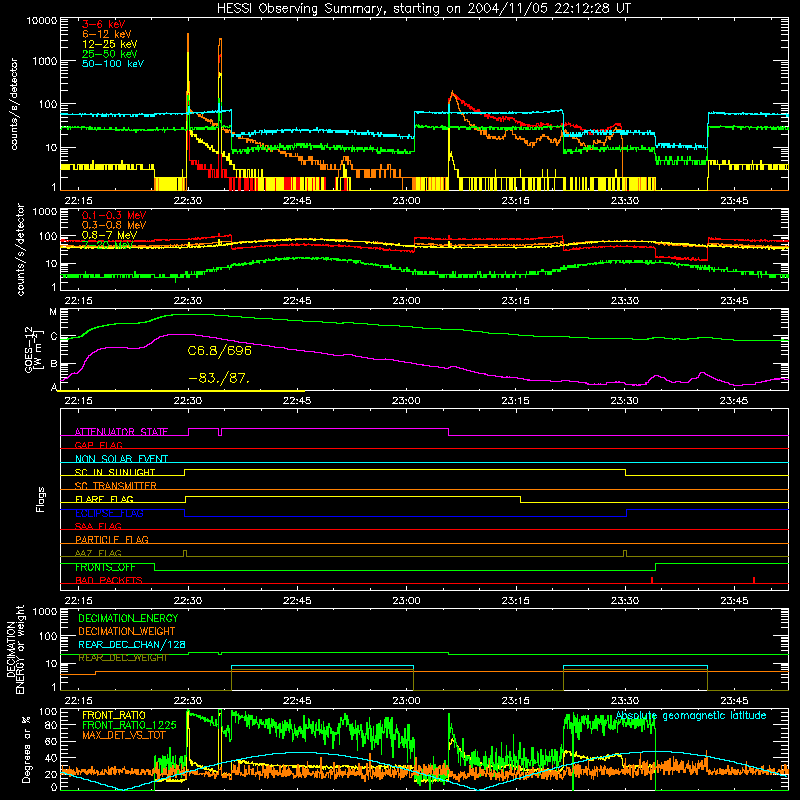Screen dimensions: 800x800
Task: Select the SC_TRANSMITTER flag label
Action: click(x=115, y=486)
